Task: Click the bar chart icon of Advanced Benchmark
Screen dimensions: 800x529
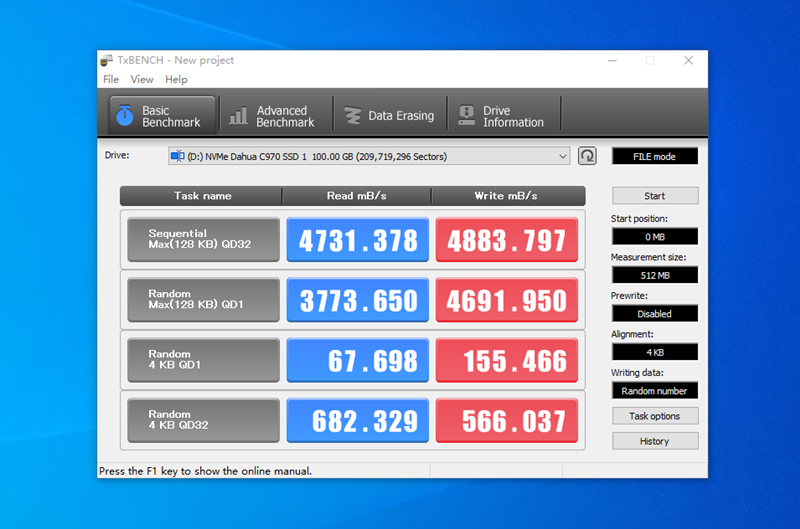Action: 238,116
